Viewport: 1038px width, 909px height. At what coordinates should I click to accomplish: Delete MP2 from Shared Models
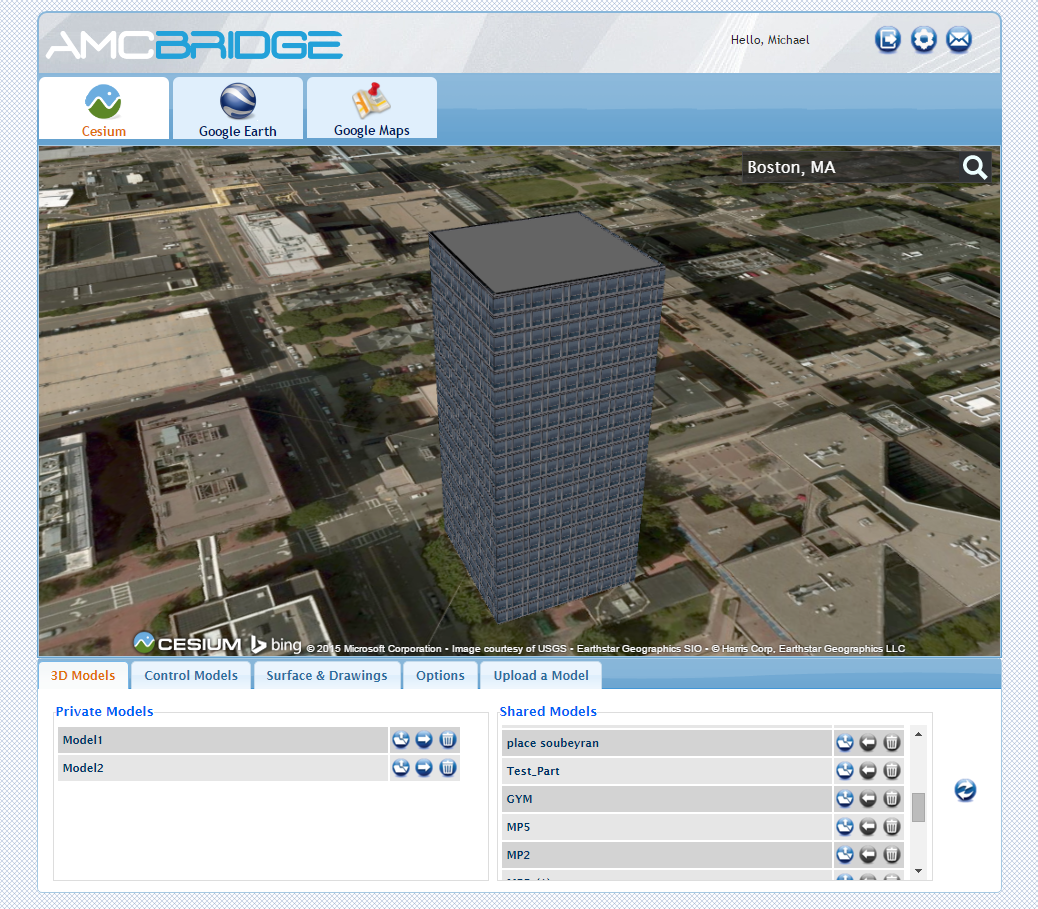coord(891,855)
